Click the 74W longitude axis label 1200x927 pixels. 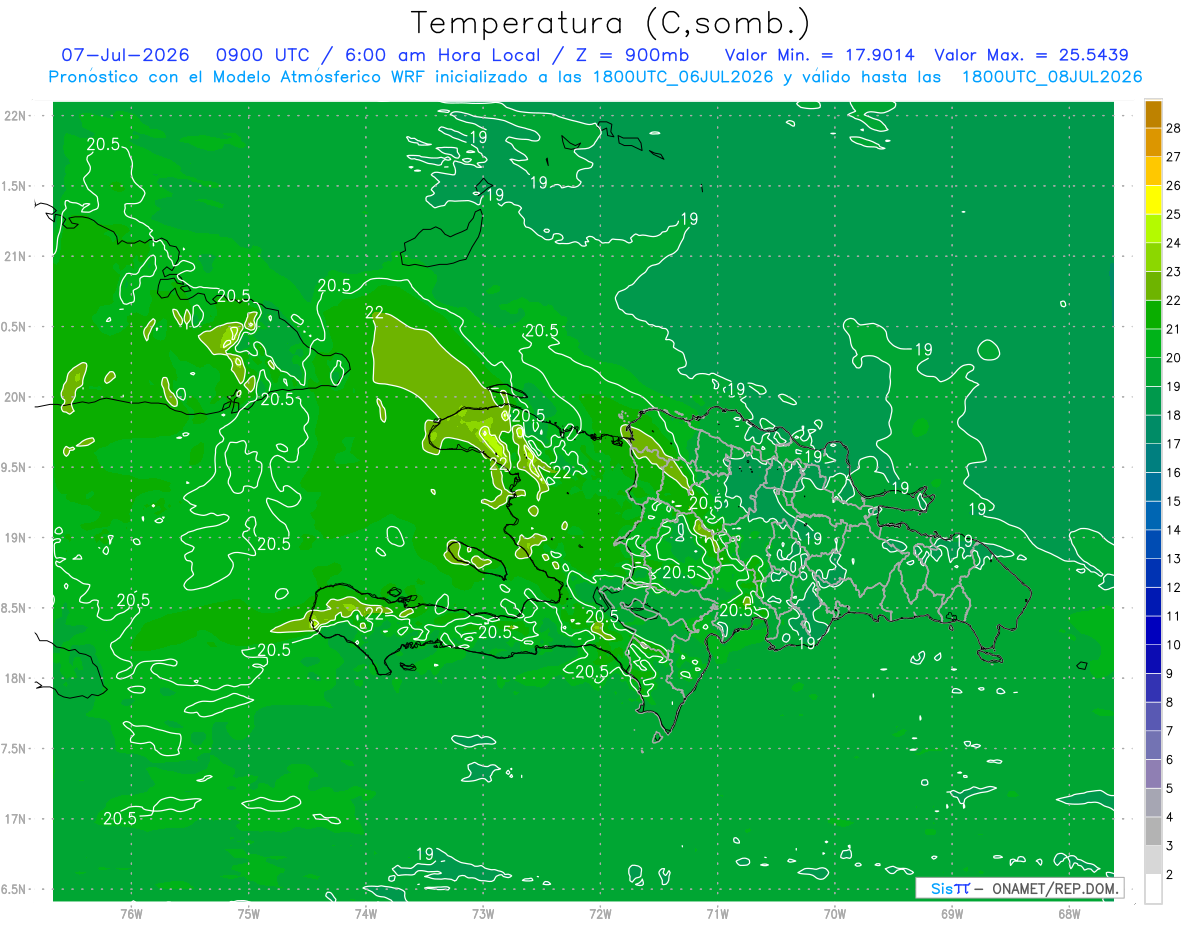pyautogui.click(x=366, y=913)
